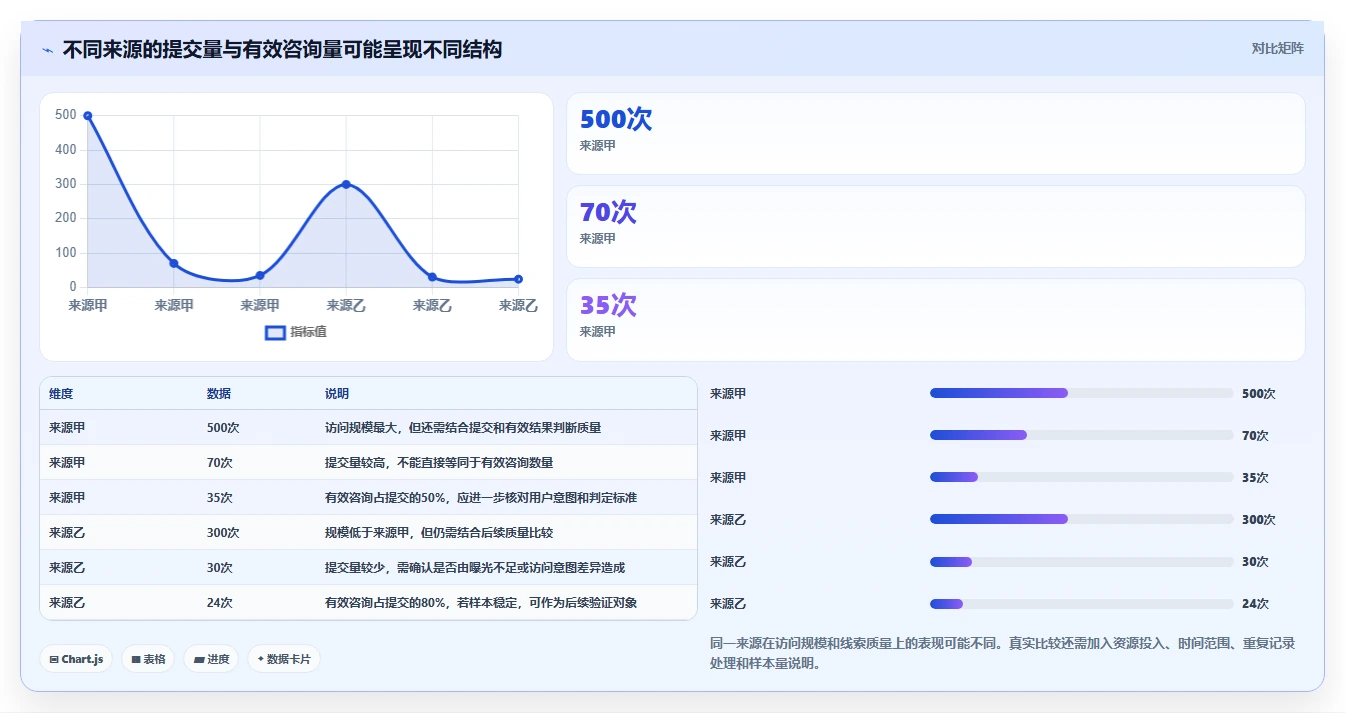Click the 500次 value beside the progress bar

coord(1258,394)
